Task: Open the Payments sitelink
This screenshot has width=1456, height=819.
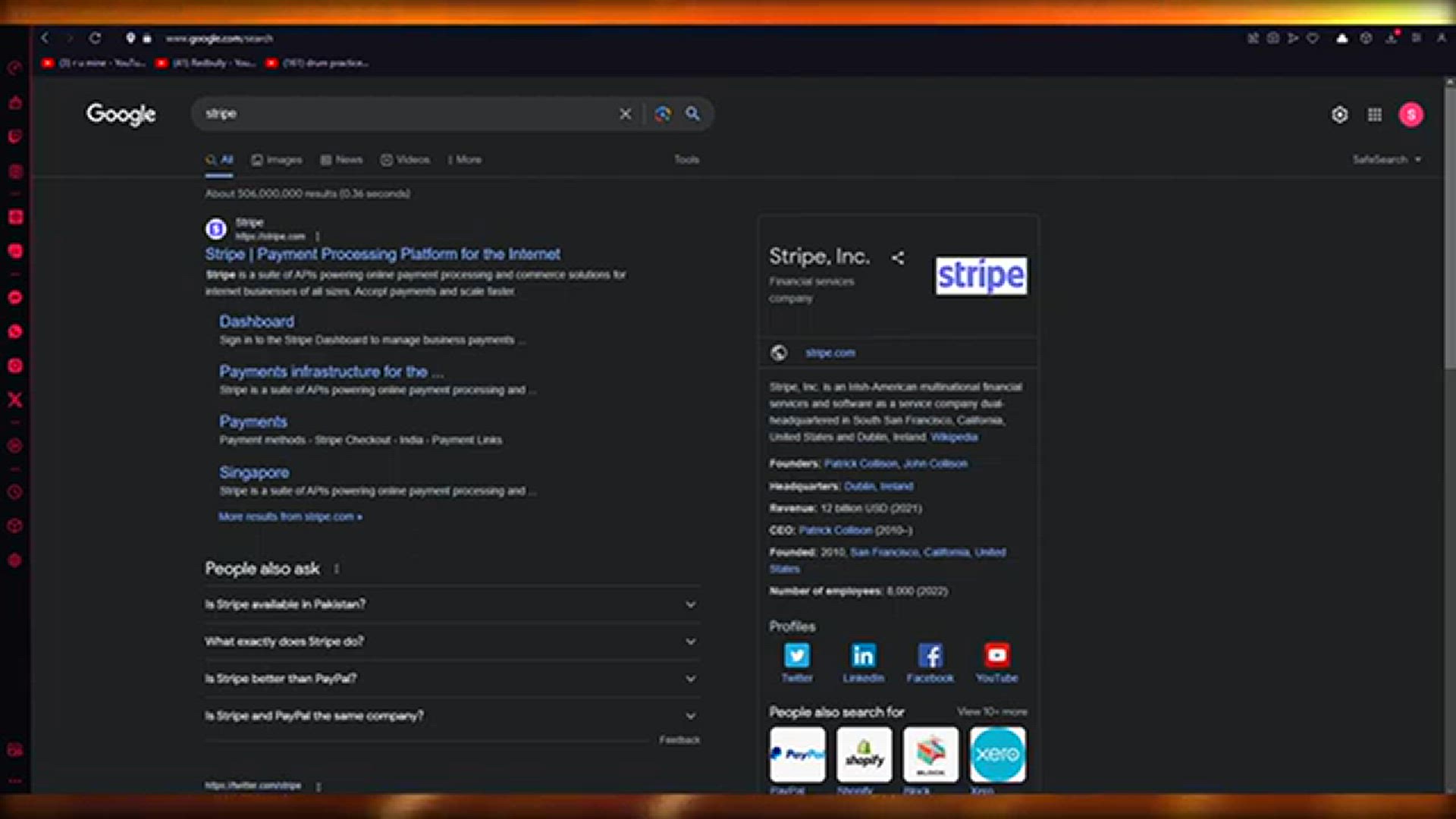Action: [x=253, y=422]
